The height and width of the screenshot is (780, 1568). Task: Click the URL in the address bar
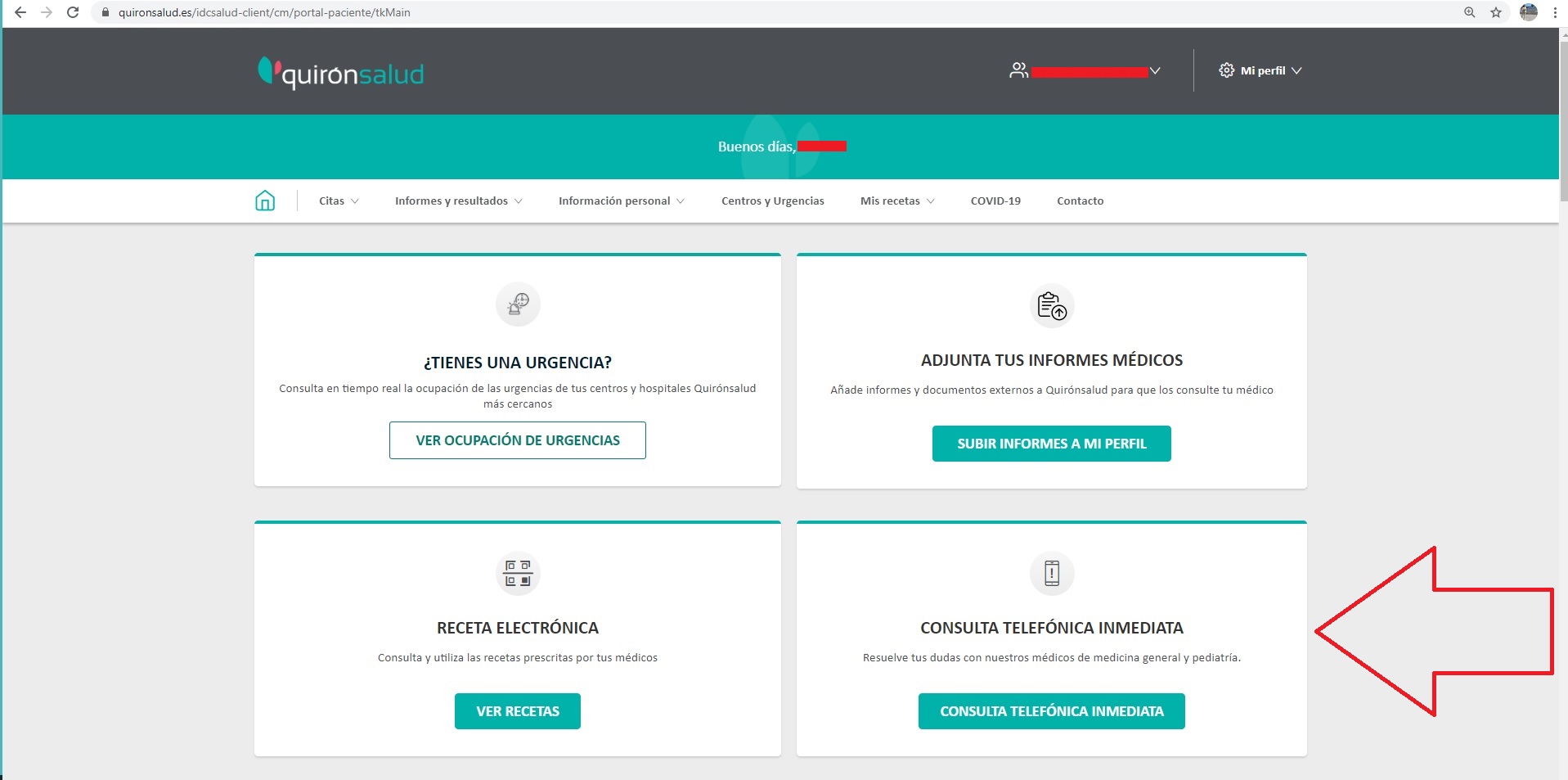[x=264, y=12]
